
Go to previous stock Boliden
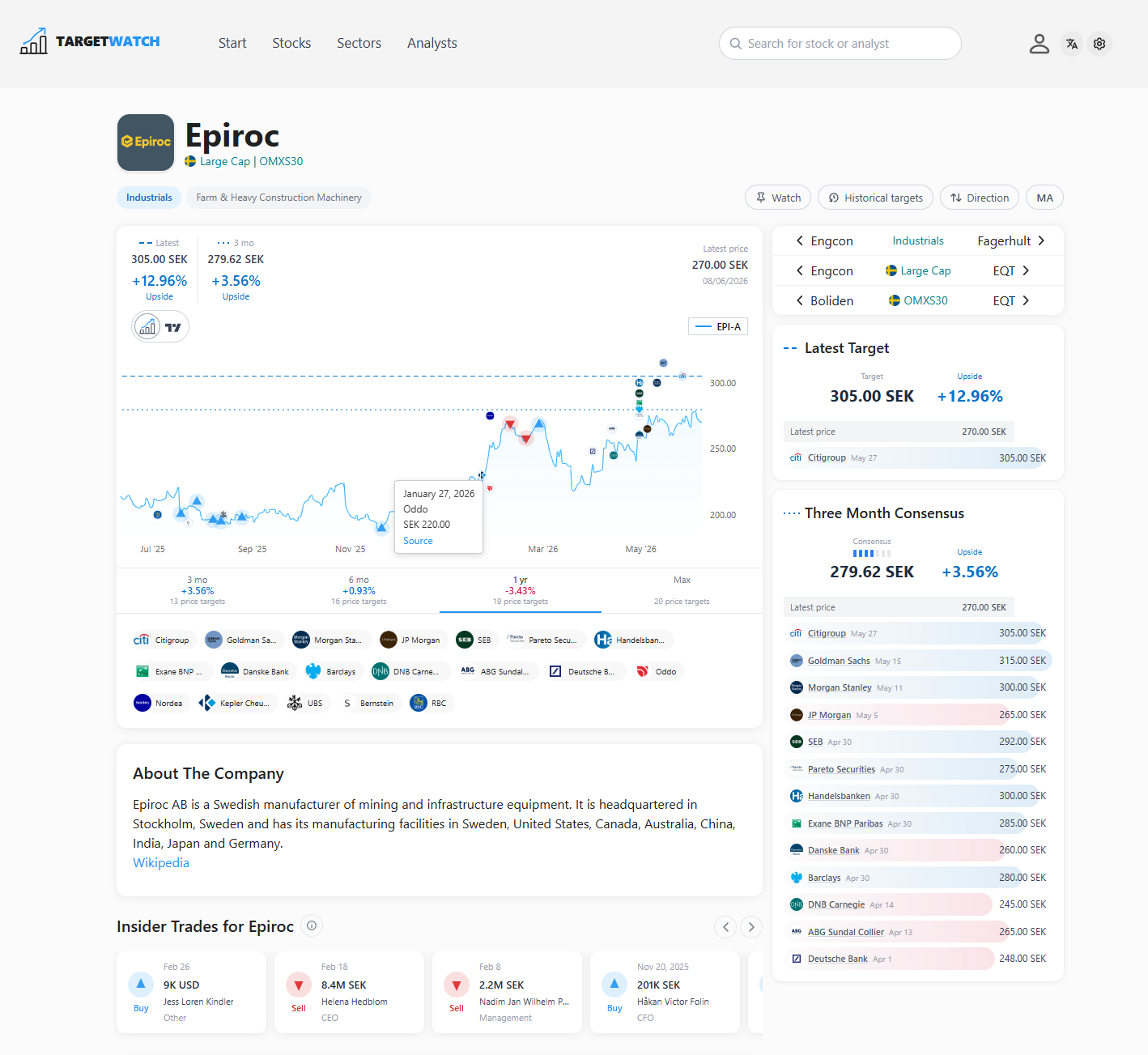tap(824, 301)
